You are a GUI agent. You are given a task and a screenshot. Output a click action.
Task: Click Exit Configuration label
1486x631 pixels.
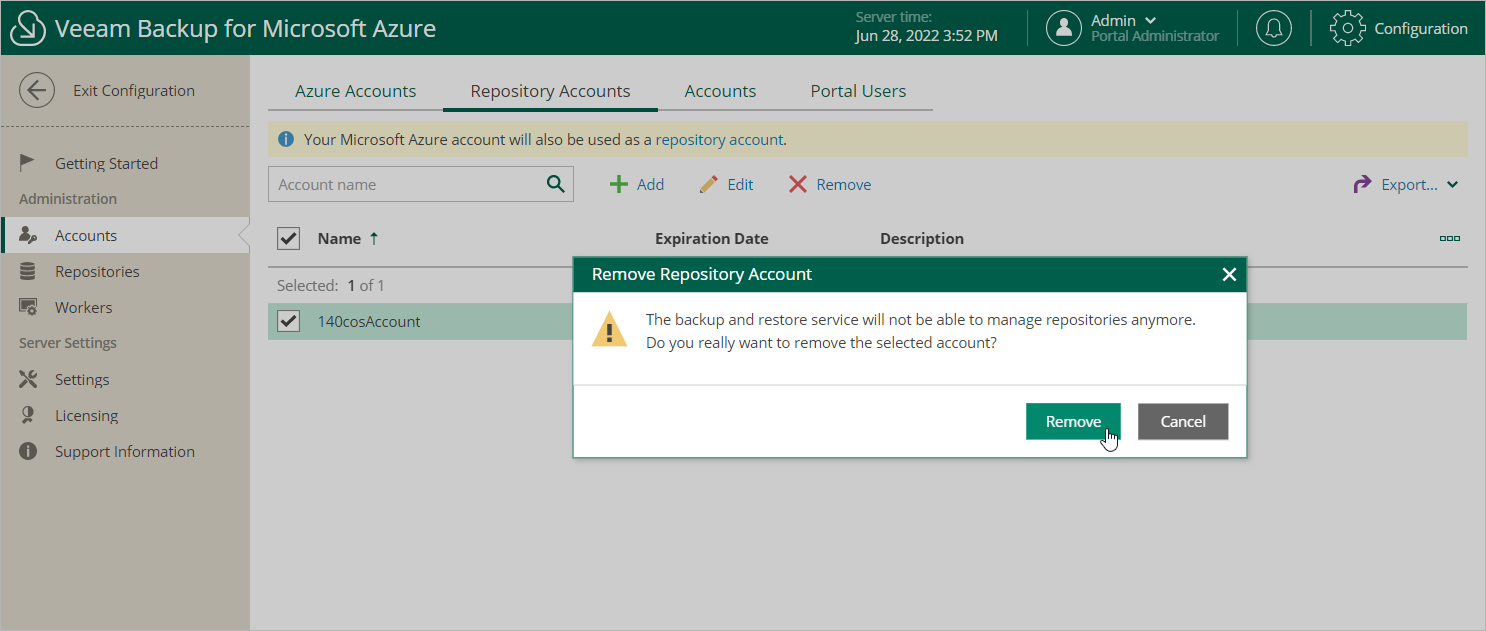tap(134, 90)
